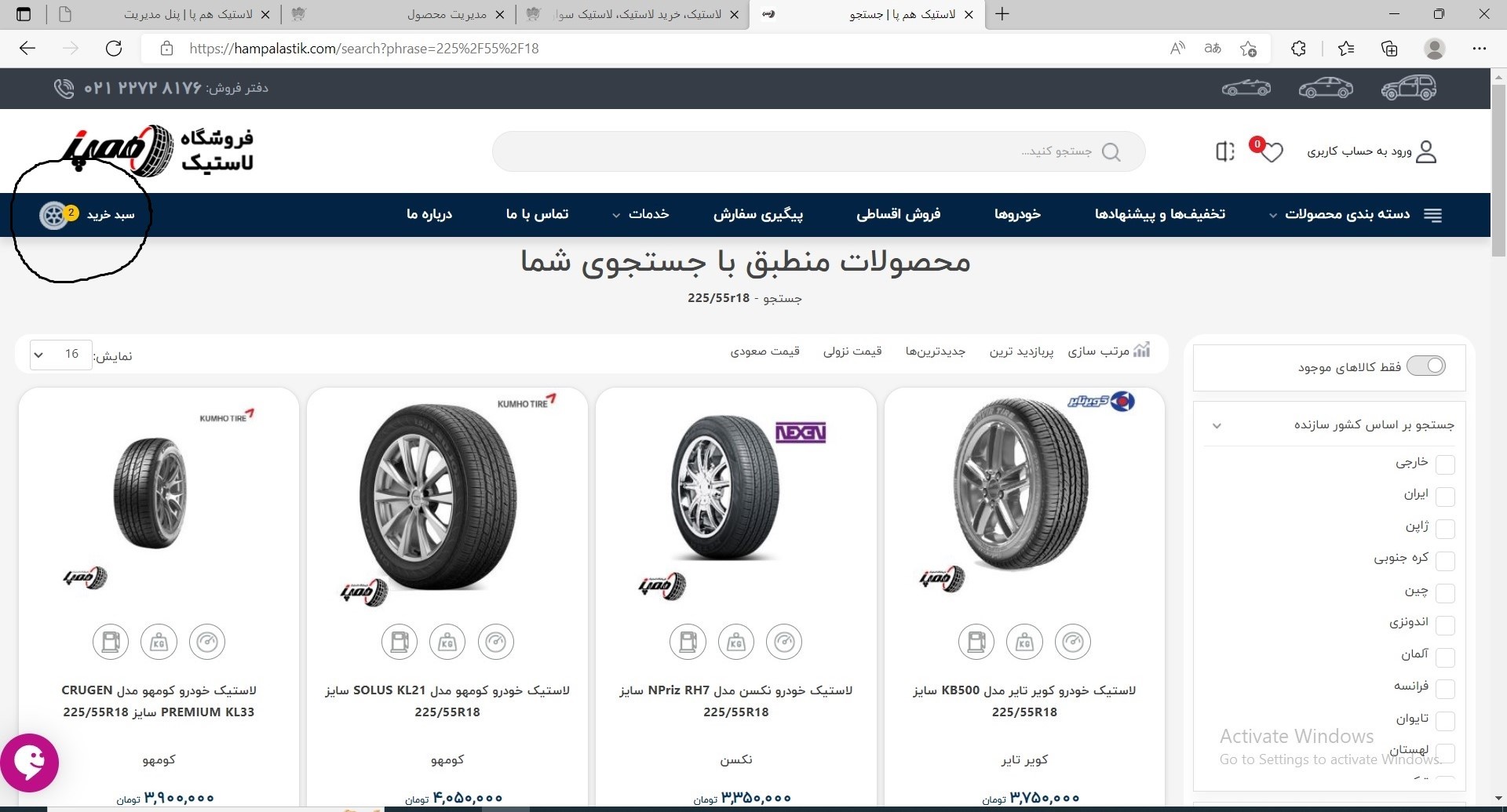The height and width of the screenshot is (812, 1507).
Task: Click the search magnifier icon
Action: [1111, 152]
